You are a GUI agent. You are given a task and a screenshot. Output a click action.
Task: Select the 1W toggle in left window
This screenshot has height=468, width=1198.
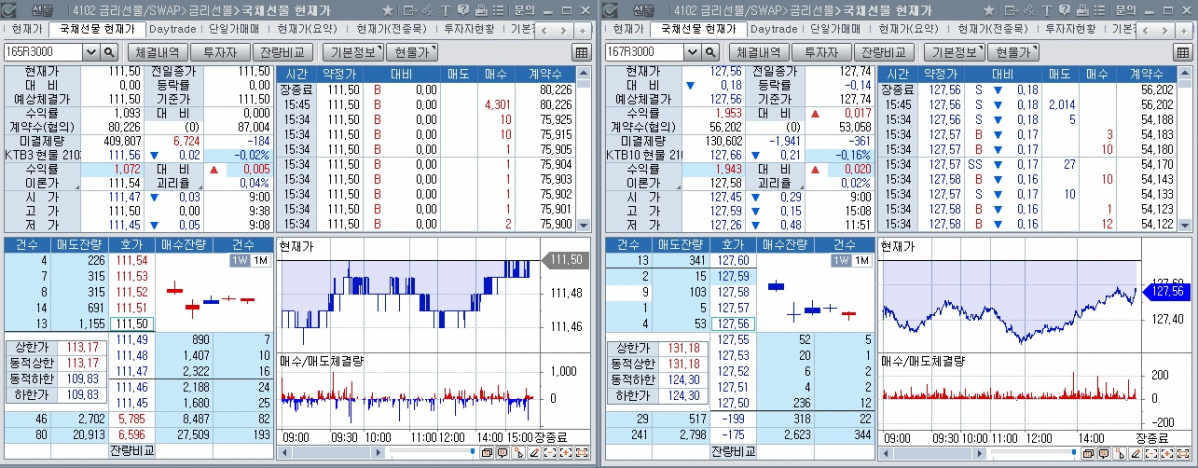coord(240,260)
